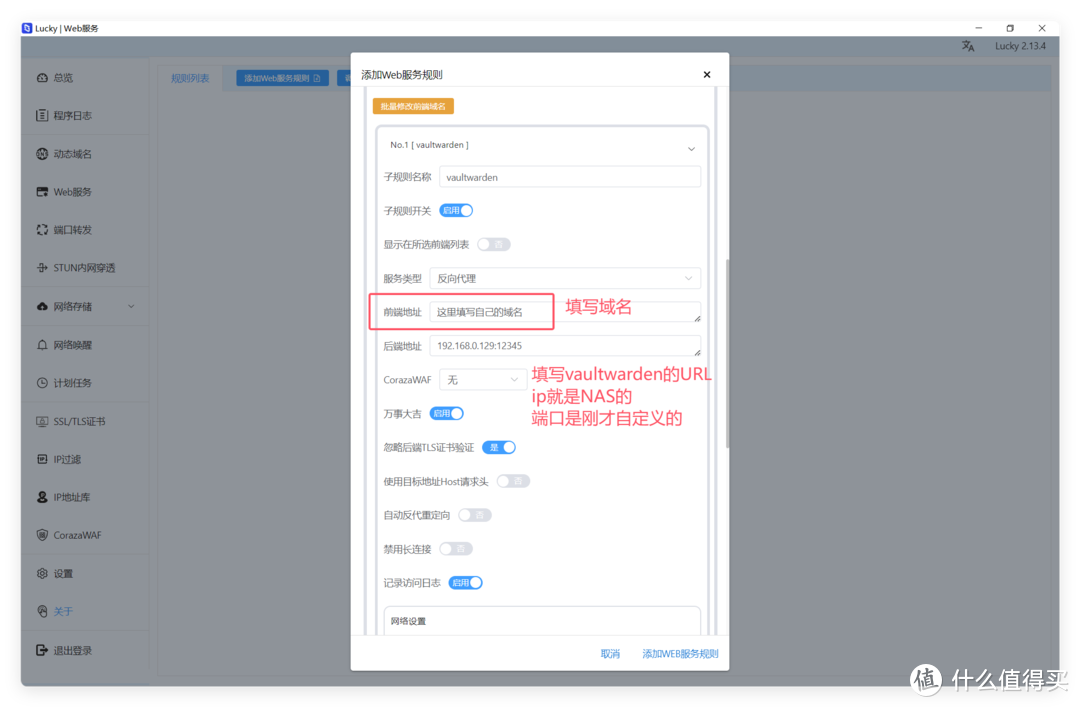Select the 动态域名 globe icon

(42, 154)
